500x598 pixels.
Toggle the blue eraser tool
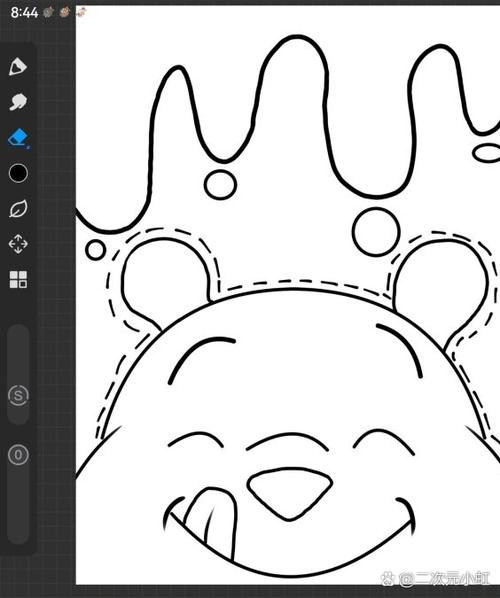click(18, 138)
